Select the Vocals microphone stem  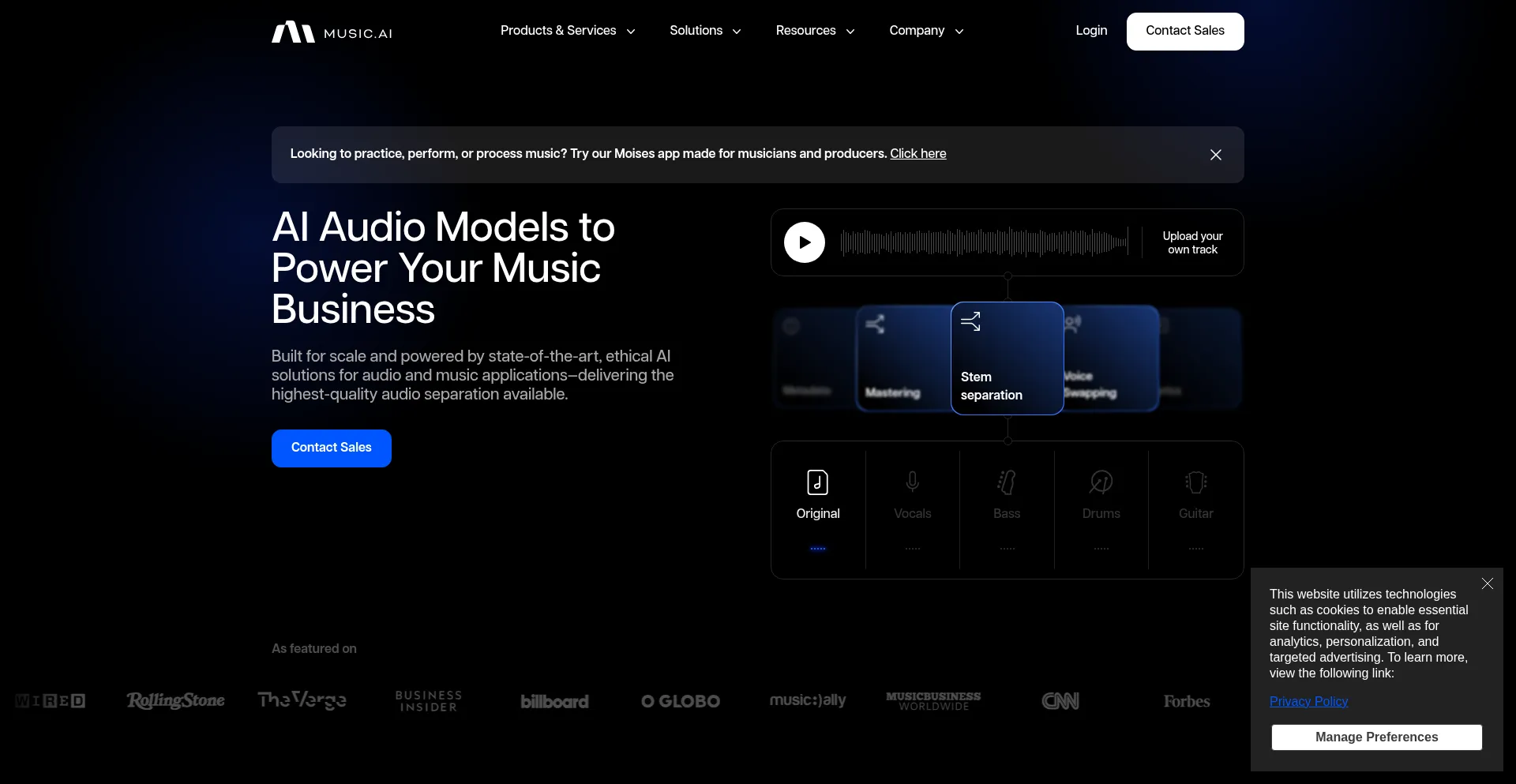pyautogui.click(x=912, y=482)
